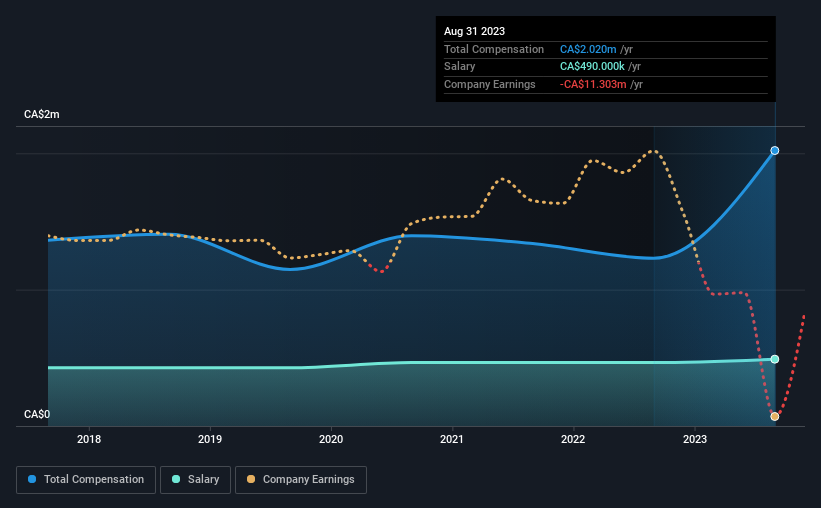821x508 pixels.
Task: Select the 2023 x-axis label
Action: point(695,439)
